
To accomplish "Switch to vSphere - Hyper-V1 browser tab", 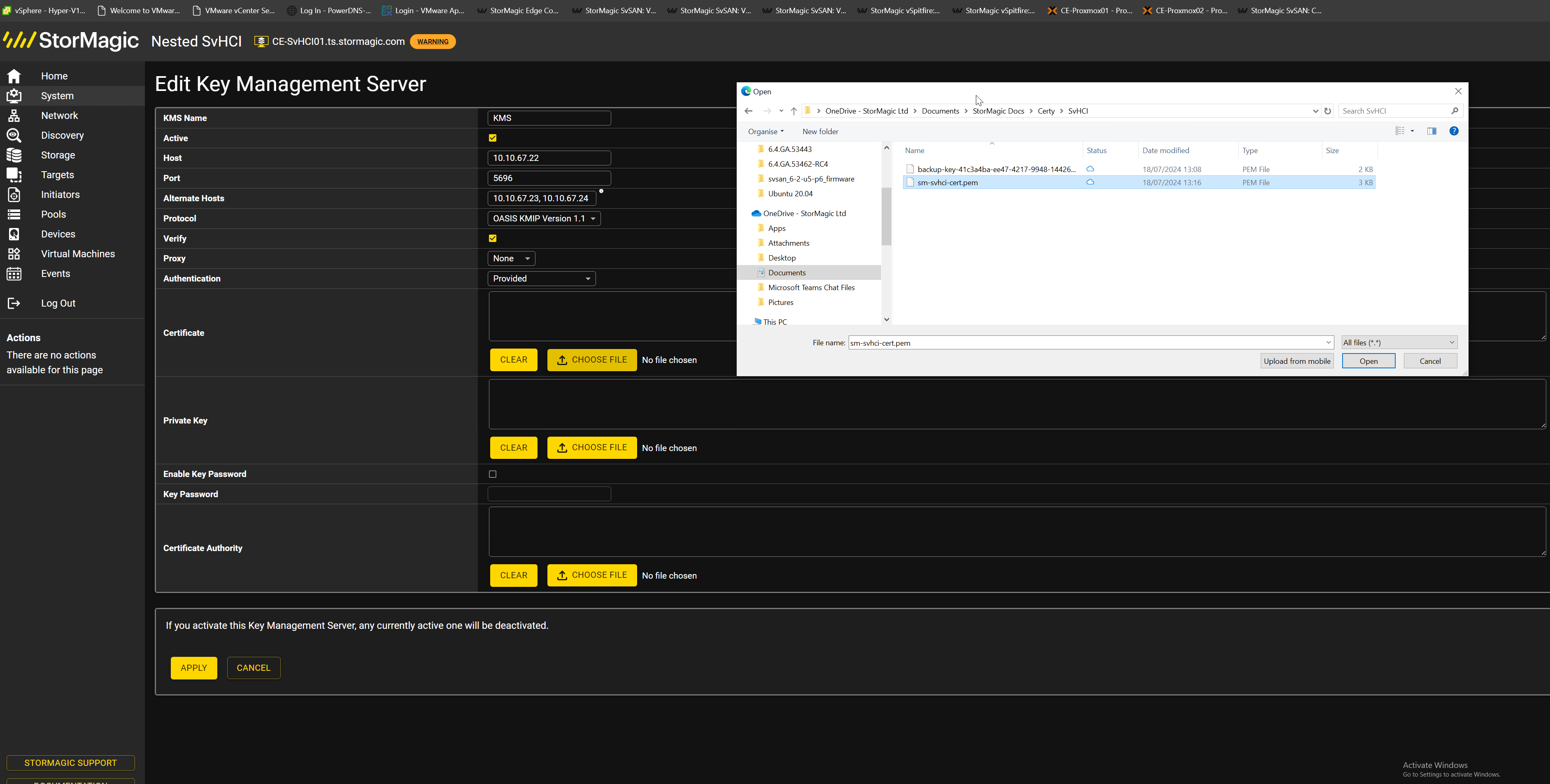I will click(44, 10).
